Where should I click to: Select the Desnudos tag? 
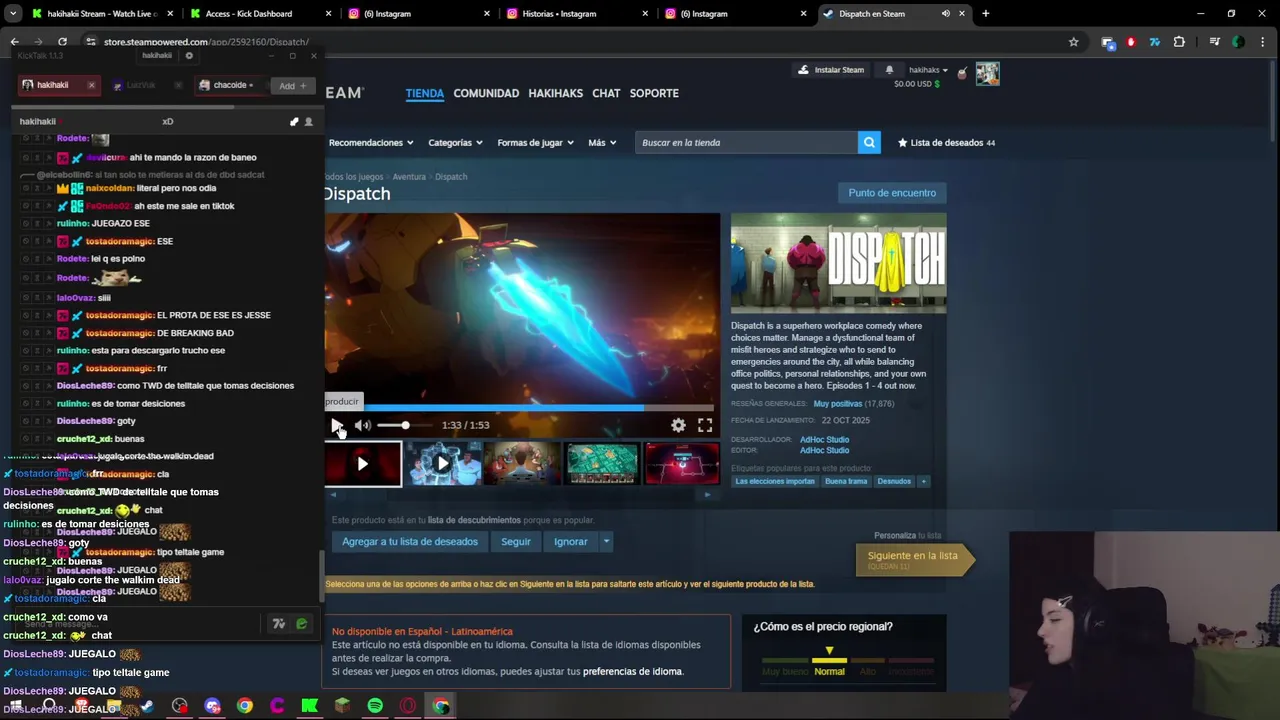coord(894,481)
